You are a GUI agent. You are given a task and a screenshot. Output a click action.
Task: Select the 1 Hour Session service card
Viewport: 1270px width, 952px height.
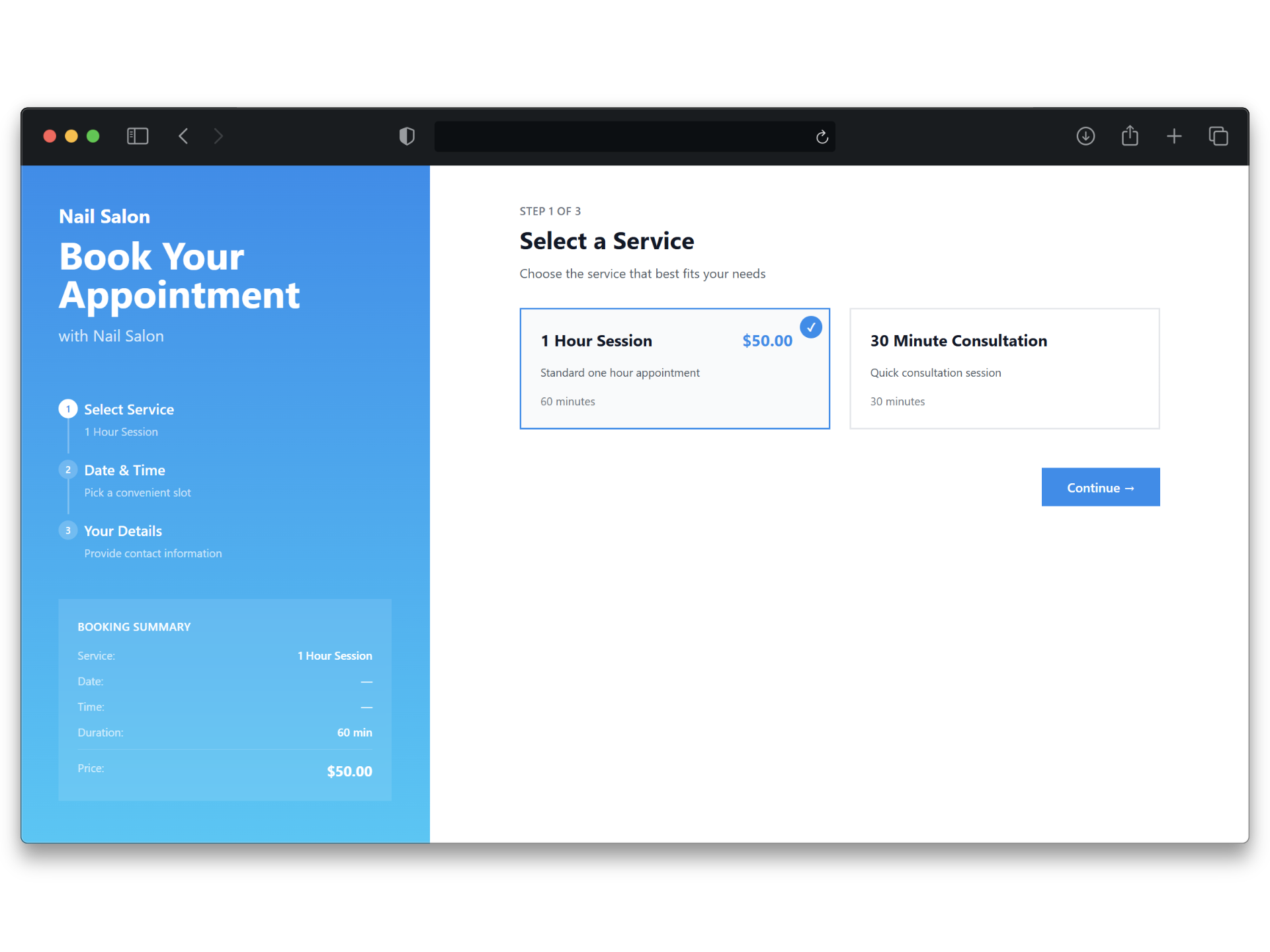[674, 368]
